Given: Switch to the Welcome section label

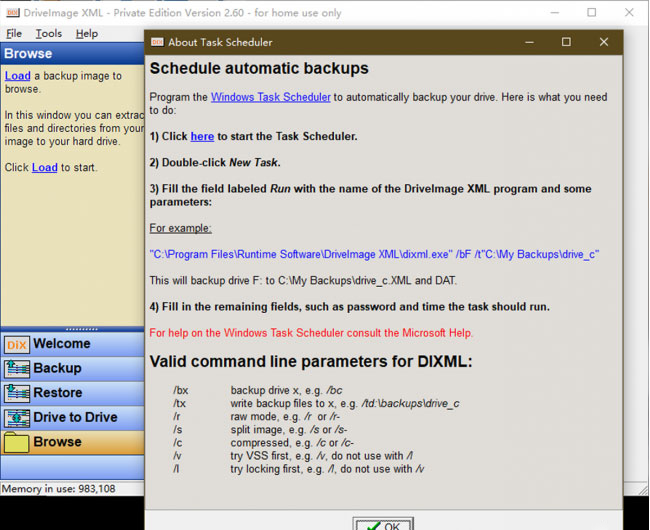Looking at the screenshot, I should click(x=62, y=344).
